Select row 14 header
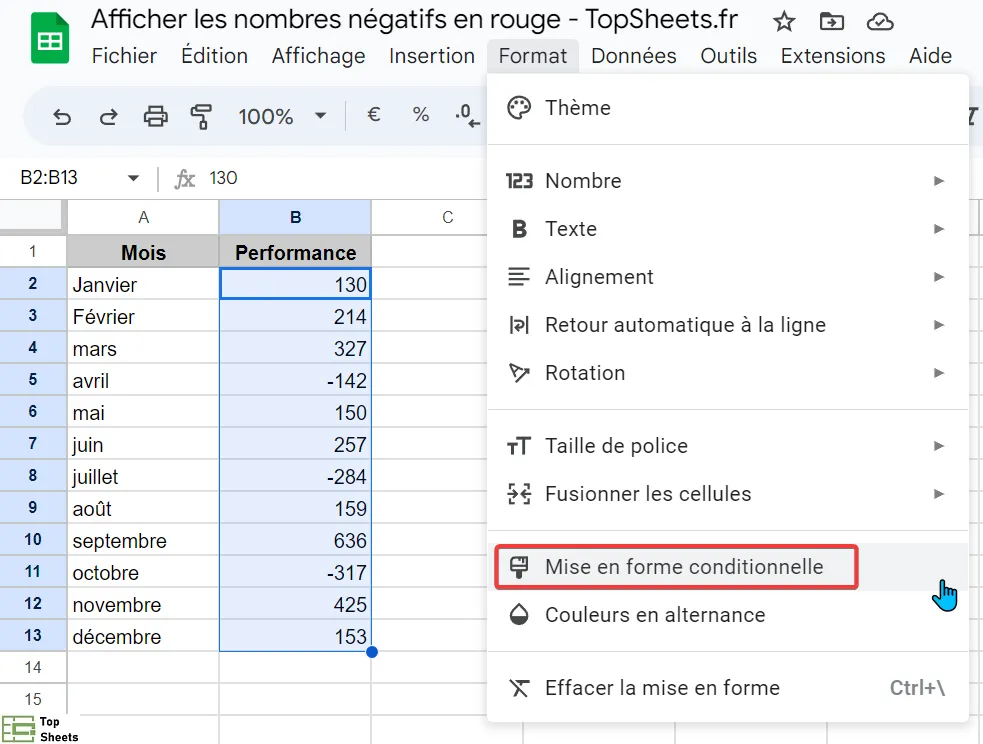The width and height of the screenshot is (983, 744). click(33, 668)
